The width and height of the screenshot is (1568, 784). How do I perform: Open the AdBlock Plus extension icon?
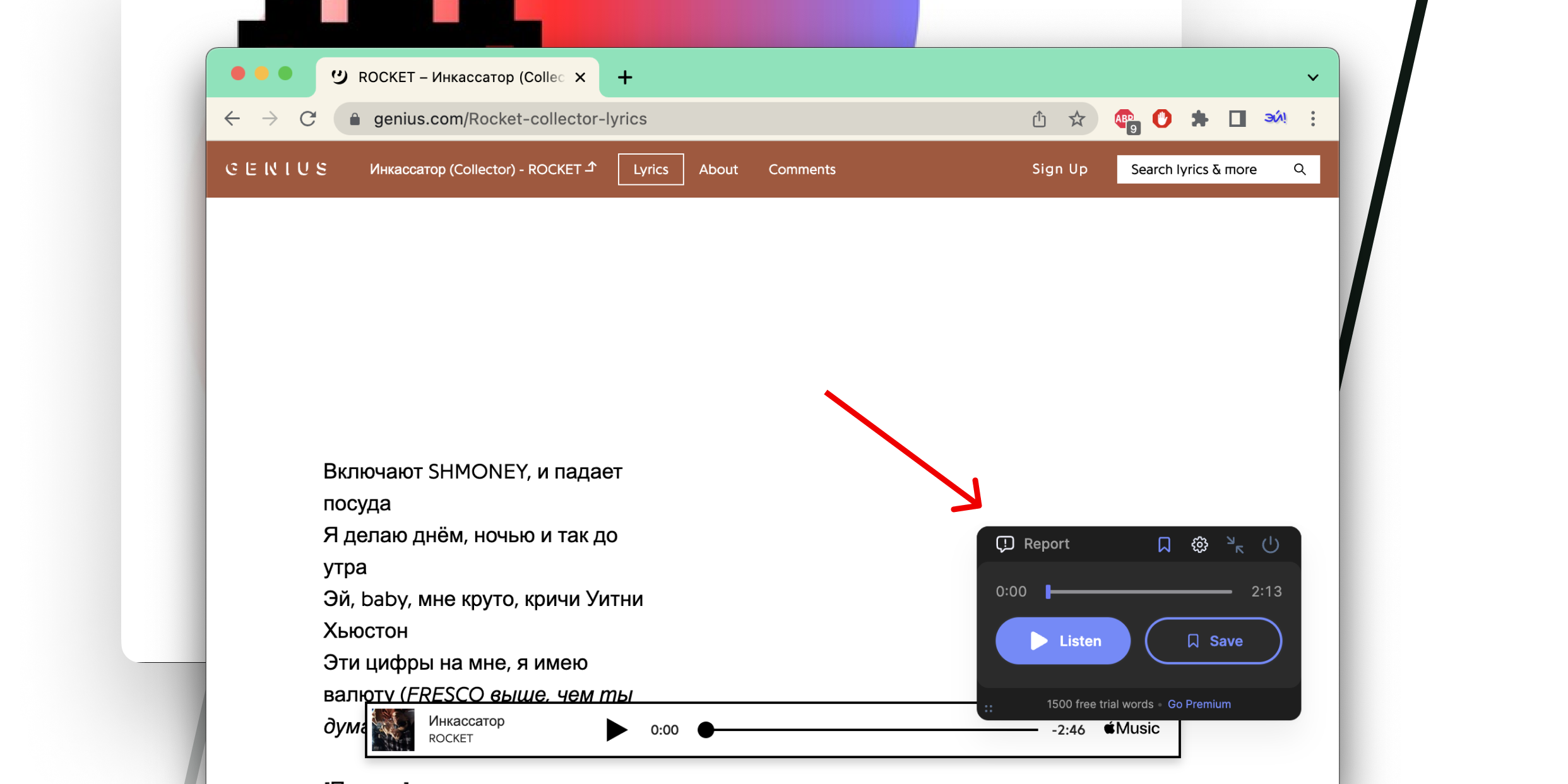(1125, 119)
